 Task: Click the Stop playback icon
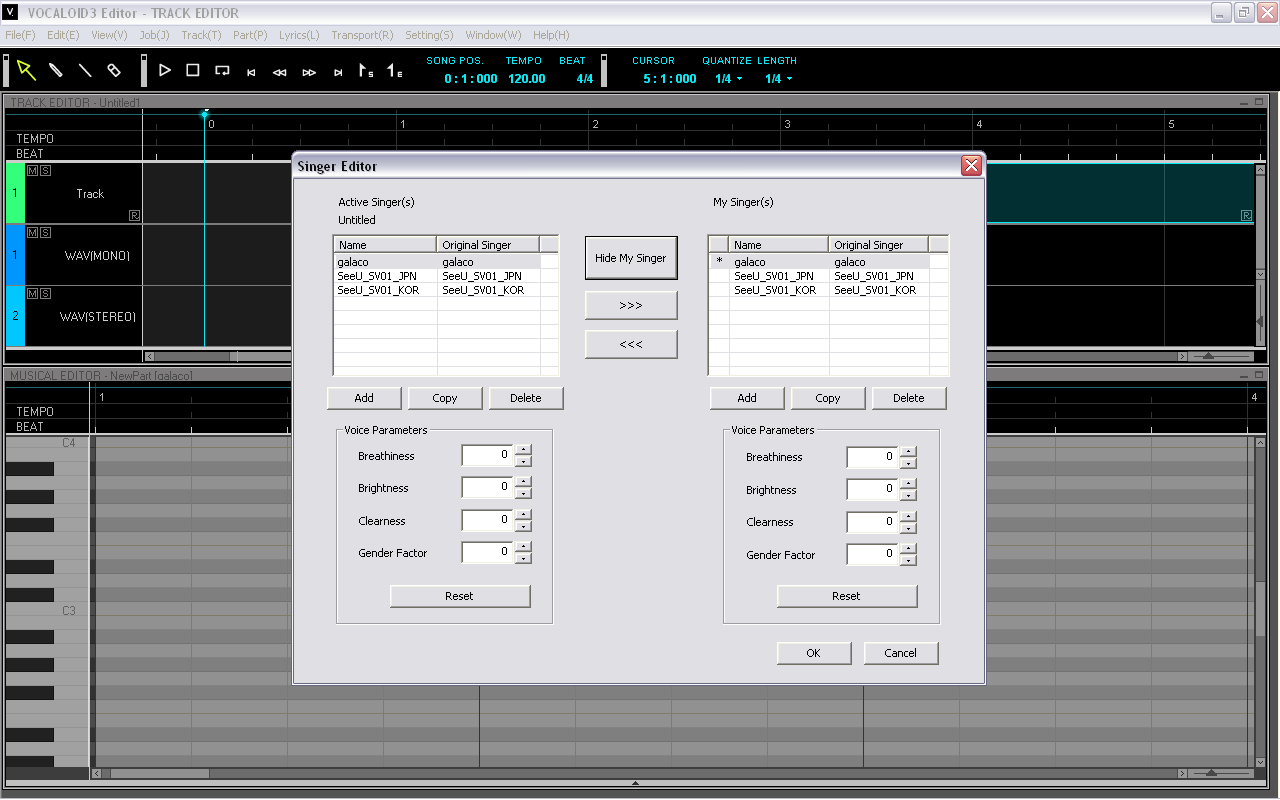coord(192,70)
